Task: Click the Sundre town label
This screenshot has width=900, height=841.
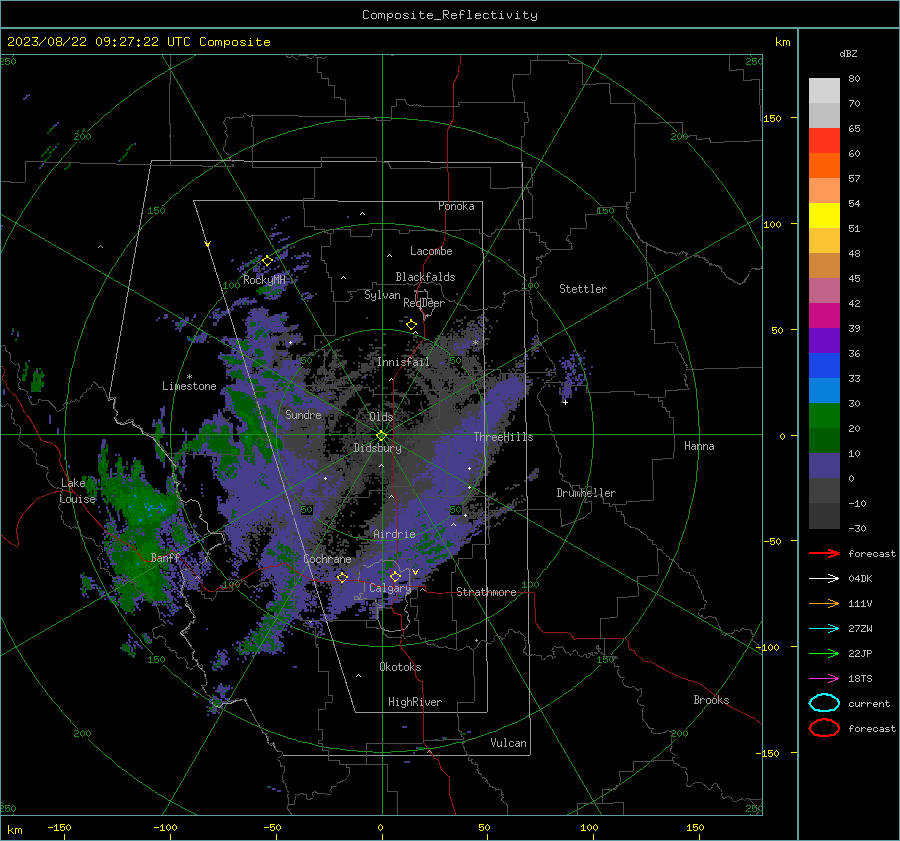Action: pos(303,414)
